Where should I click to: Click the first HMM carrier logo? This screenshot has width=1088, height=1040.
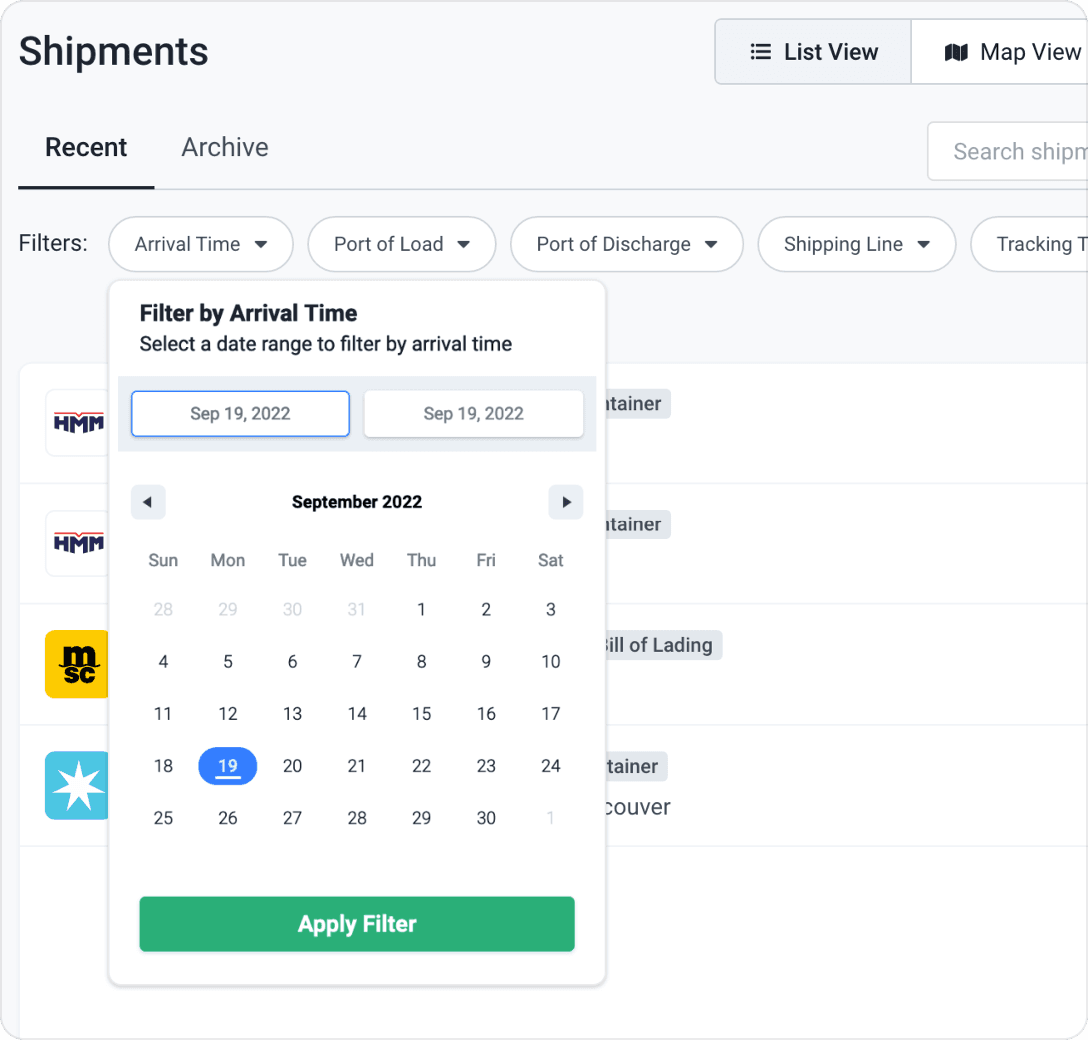click(78, 423)
